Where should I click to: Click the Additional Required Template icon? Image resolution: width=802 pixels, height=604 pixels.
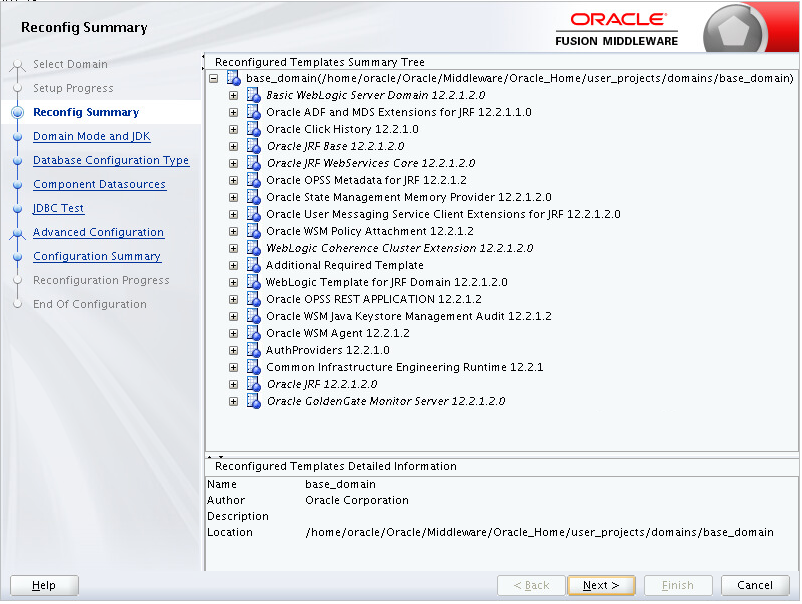(x=254, y=265)
